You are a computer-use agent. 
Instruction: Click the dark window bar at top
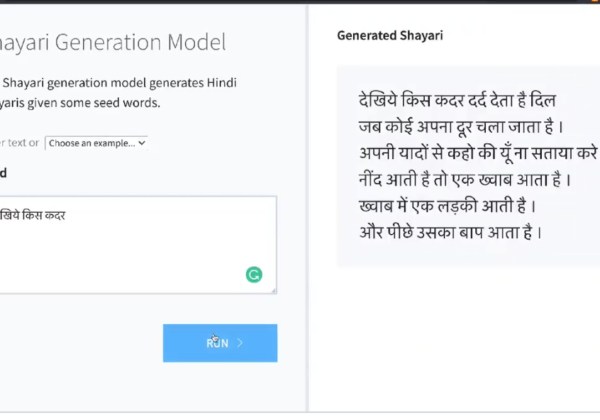point(300,2)
